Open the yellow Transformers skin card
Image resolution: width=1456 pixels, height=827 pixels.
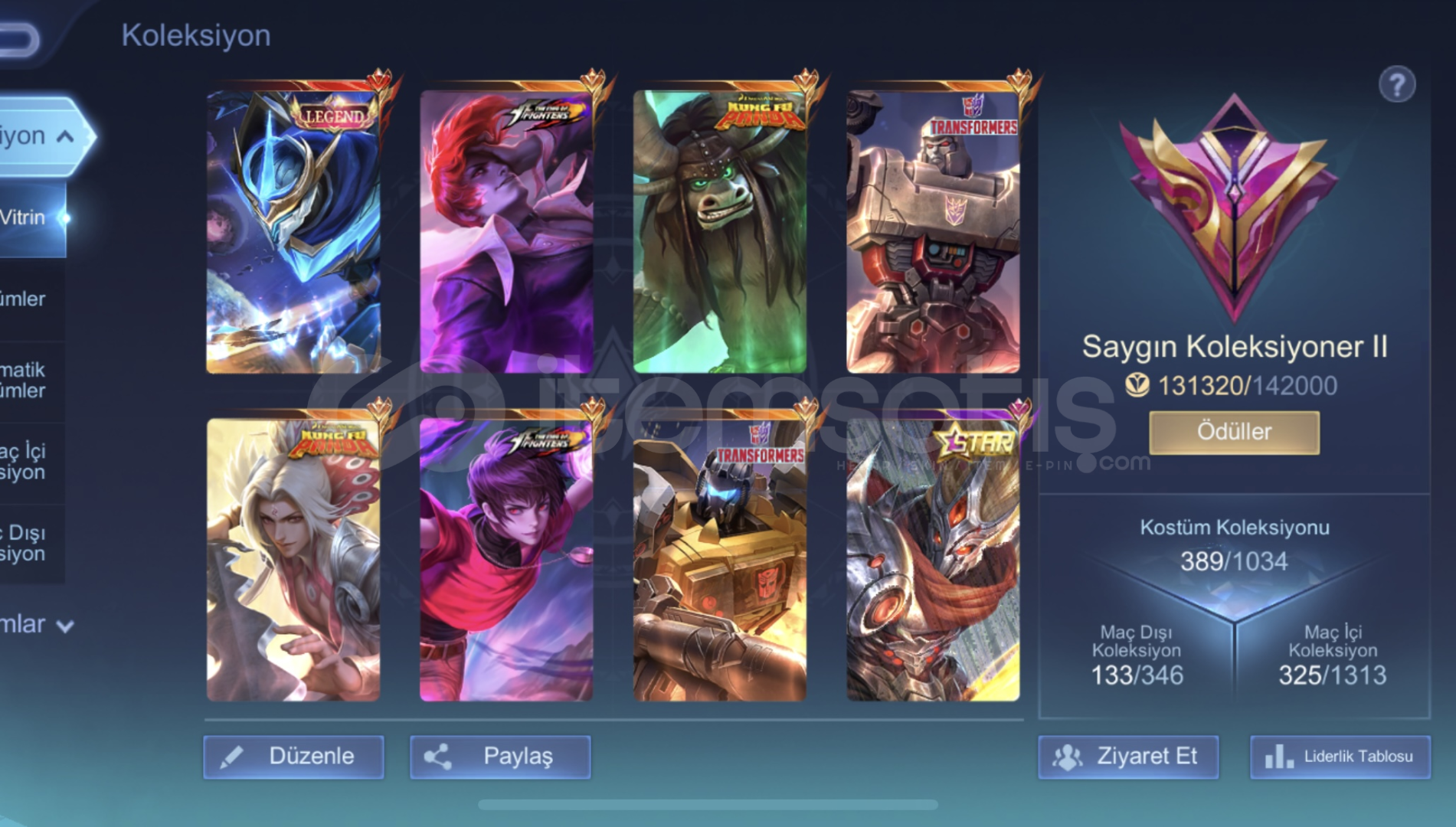tap(720, 560)
